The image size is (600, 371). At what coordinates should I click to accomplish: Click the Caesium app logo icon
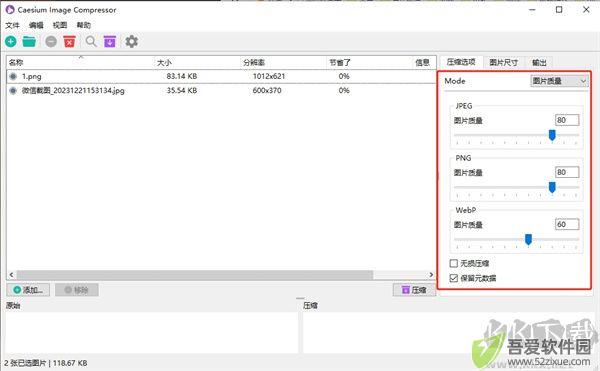coord(10,10)
